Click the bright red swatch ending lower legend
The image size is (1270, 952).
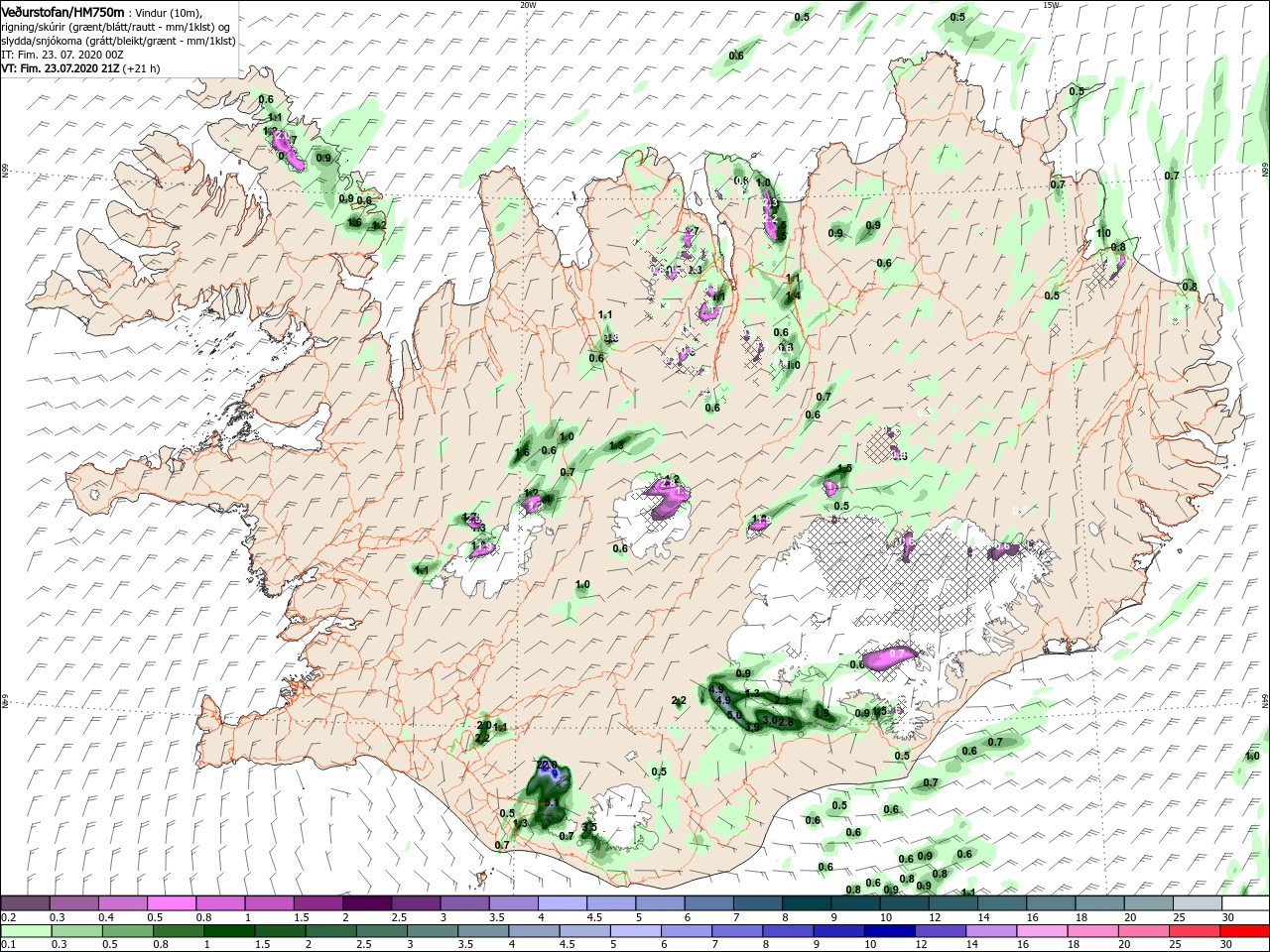click(1244, 931)
